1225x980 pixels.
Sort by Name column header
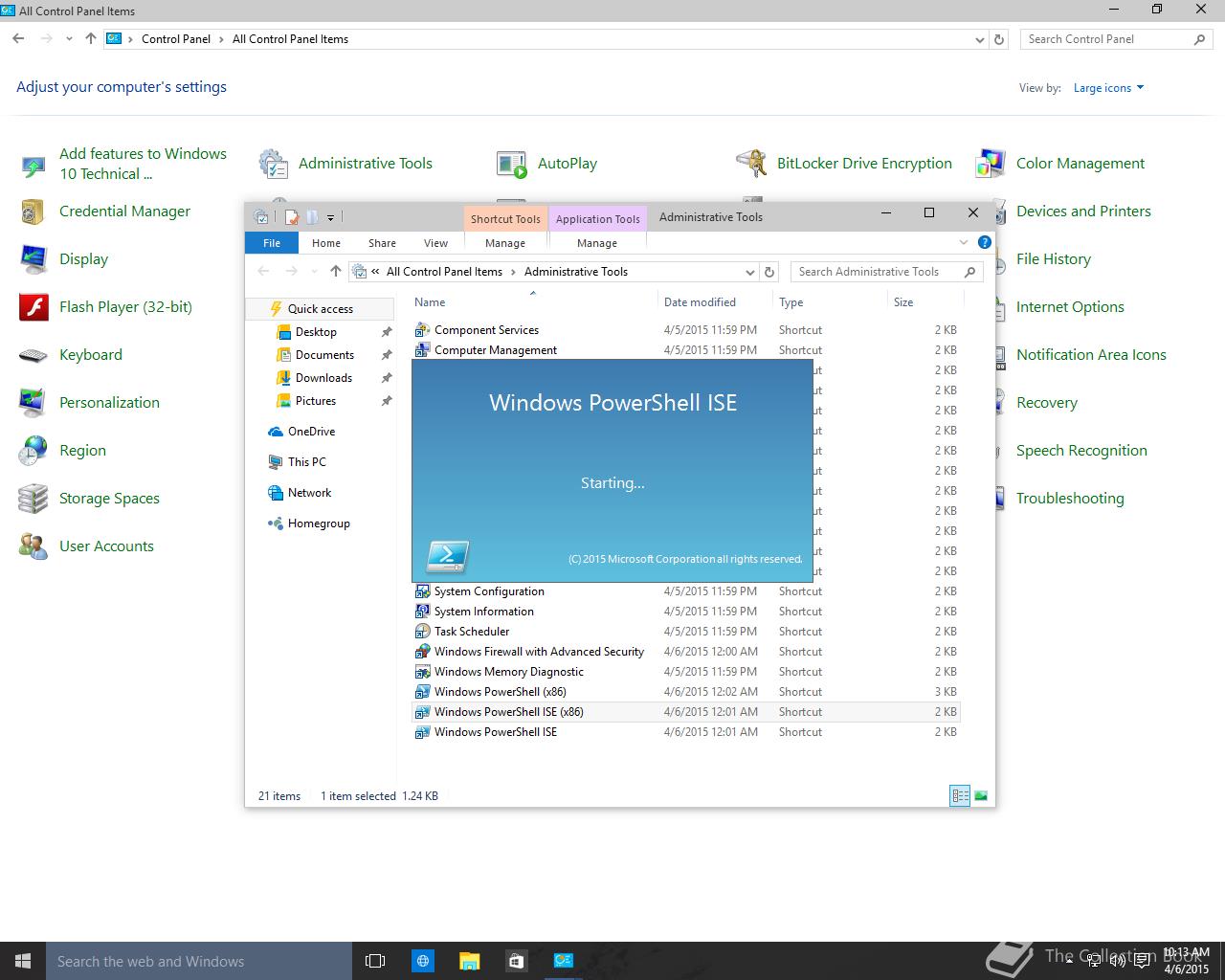[430, 302]
